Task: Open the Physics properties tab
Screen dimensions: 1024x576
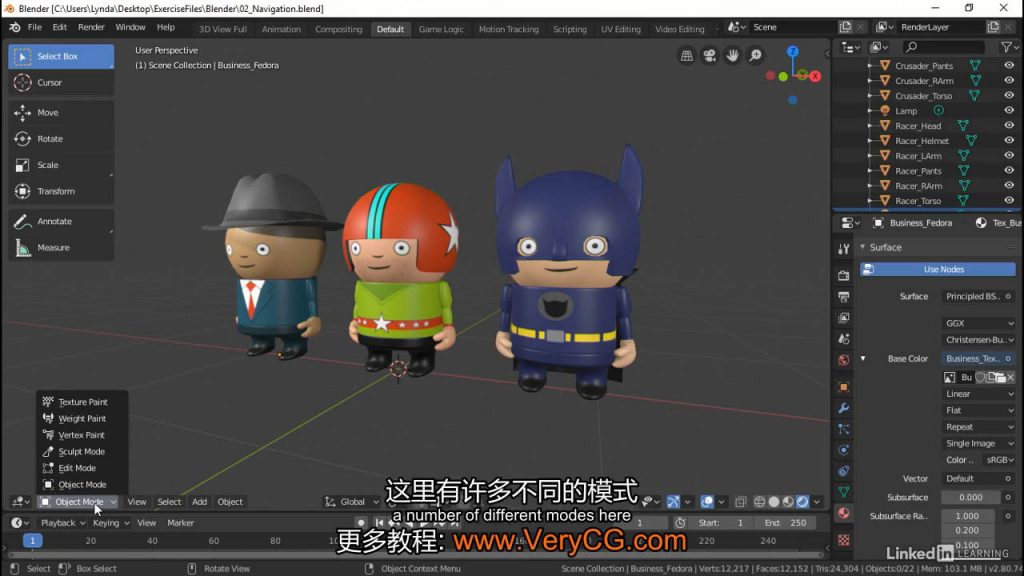Action: [844, 450]
